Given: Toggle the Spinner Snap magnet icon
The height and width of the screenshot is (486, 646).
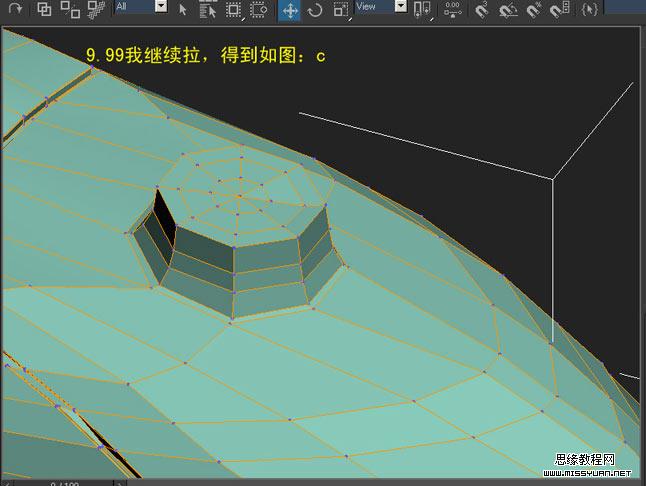Looking at the screenshot, I should tap(559, 9).
